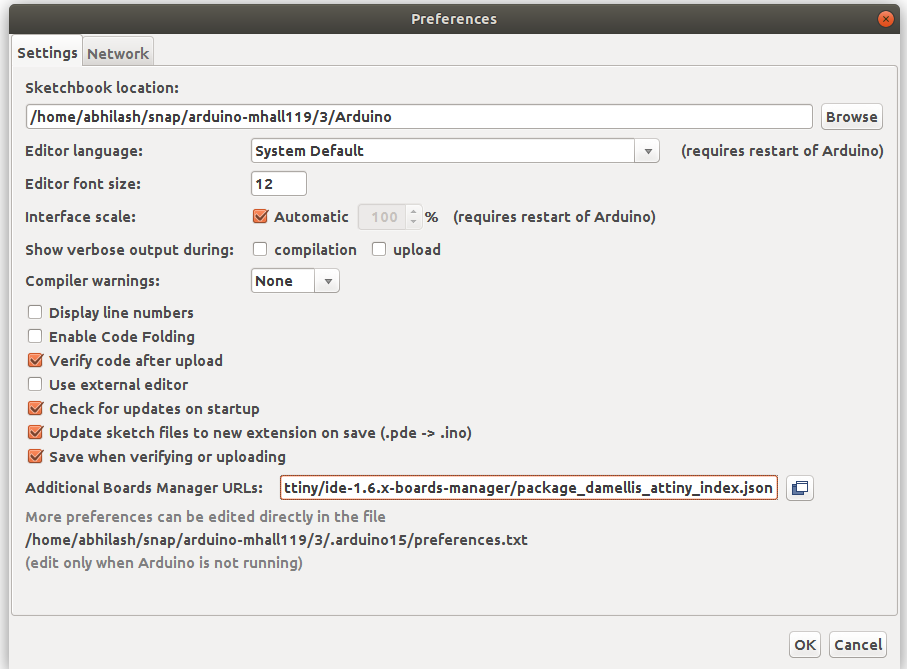
Task: Click the interface scale percentage stepper arrows
Action: pos(413,217)
